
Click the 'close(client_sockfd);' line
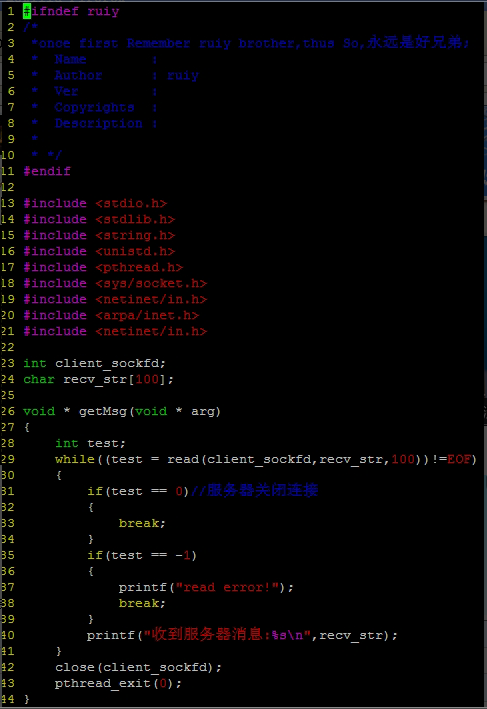pos(138,667)
